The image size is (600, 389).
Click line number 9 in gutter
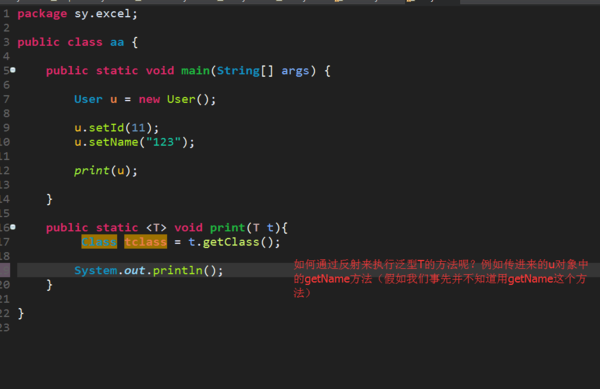pyautogui.click(x=7, y=128)
